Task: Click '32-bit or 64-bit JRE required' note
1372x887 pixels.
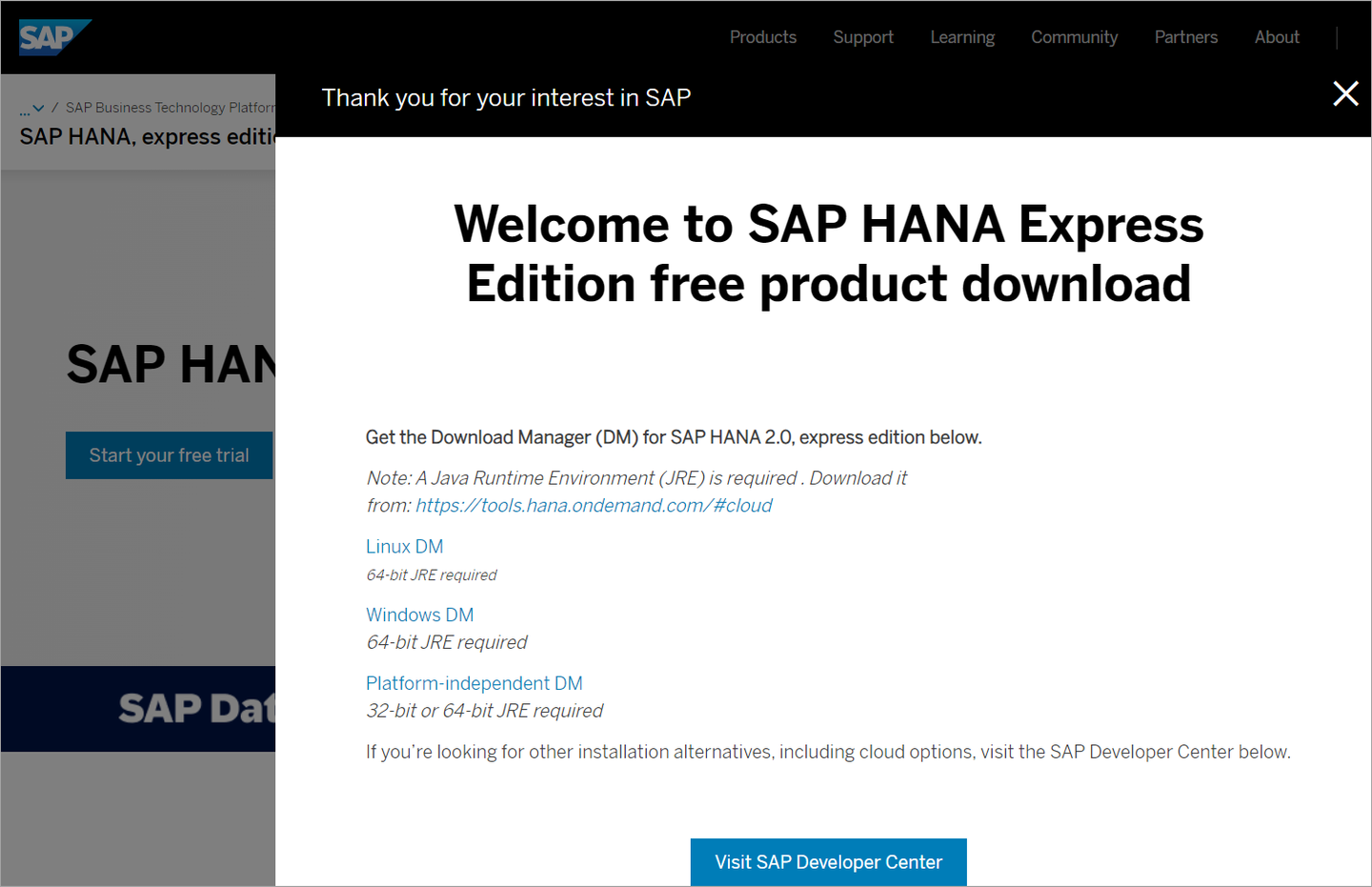Action: (x=485, y=711)
